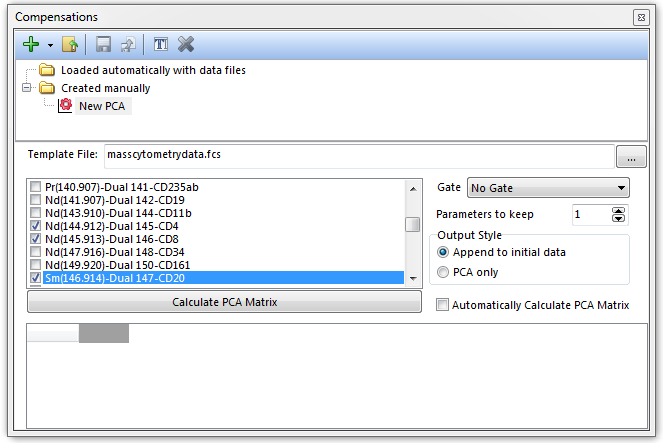Open the Gate dropdown showing No Gate
Viewport: 663px width, 443px height.
(x=547, y=188)
